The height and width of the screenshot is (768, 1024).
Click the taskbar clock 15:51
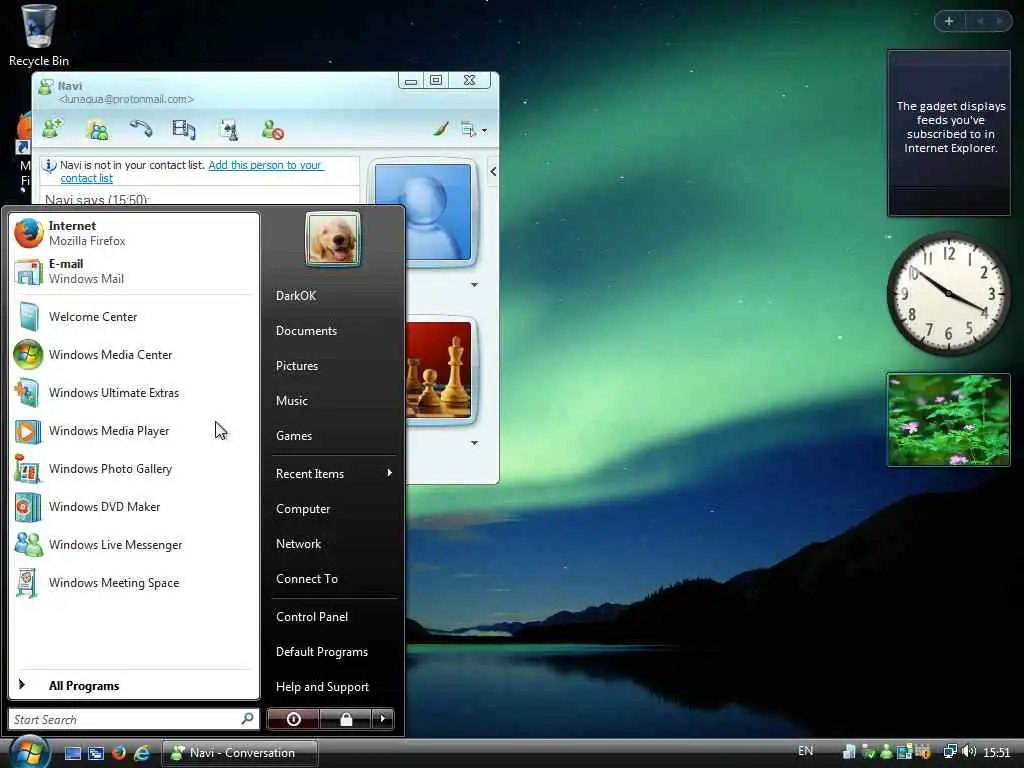pos(997,753)
